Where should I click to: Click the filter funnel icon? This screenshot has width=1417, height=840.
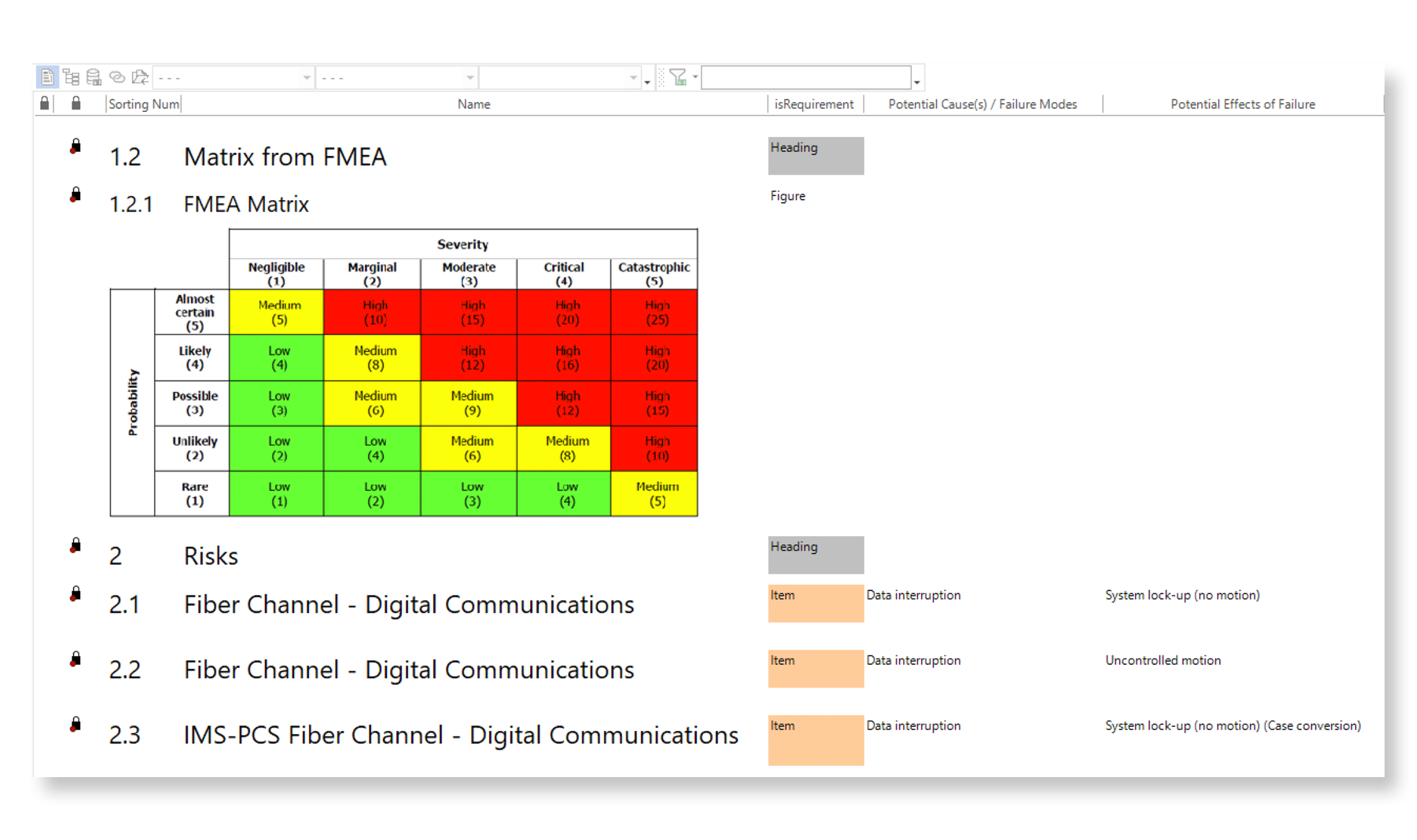click(678, 77)
